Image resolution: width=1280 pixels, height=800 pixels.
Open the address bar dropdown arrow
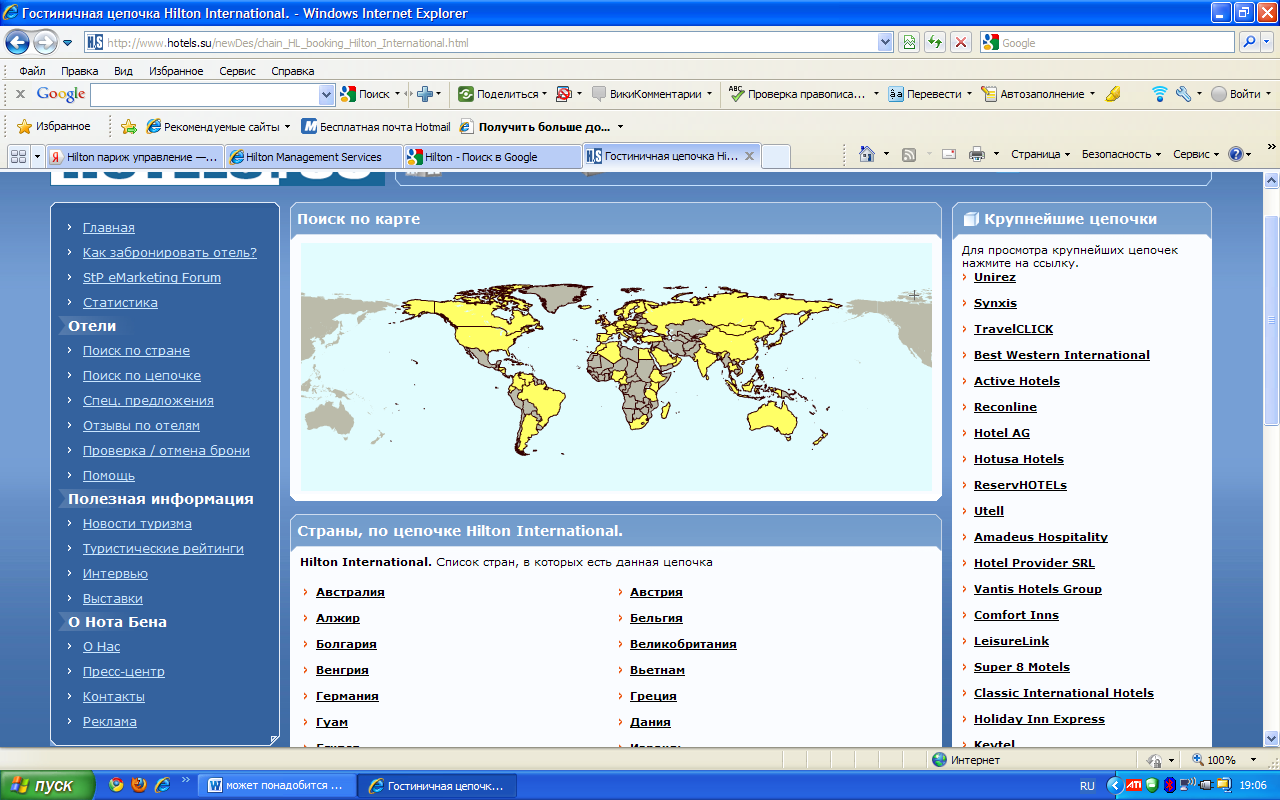click(885, 43)
